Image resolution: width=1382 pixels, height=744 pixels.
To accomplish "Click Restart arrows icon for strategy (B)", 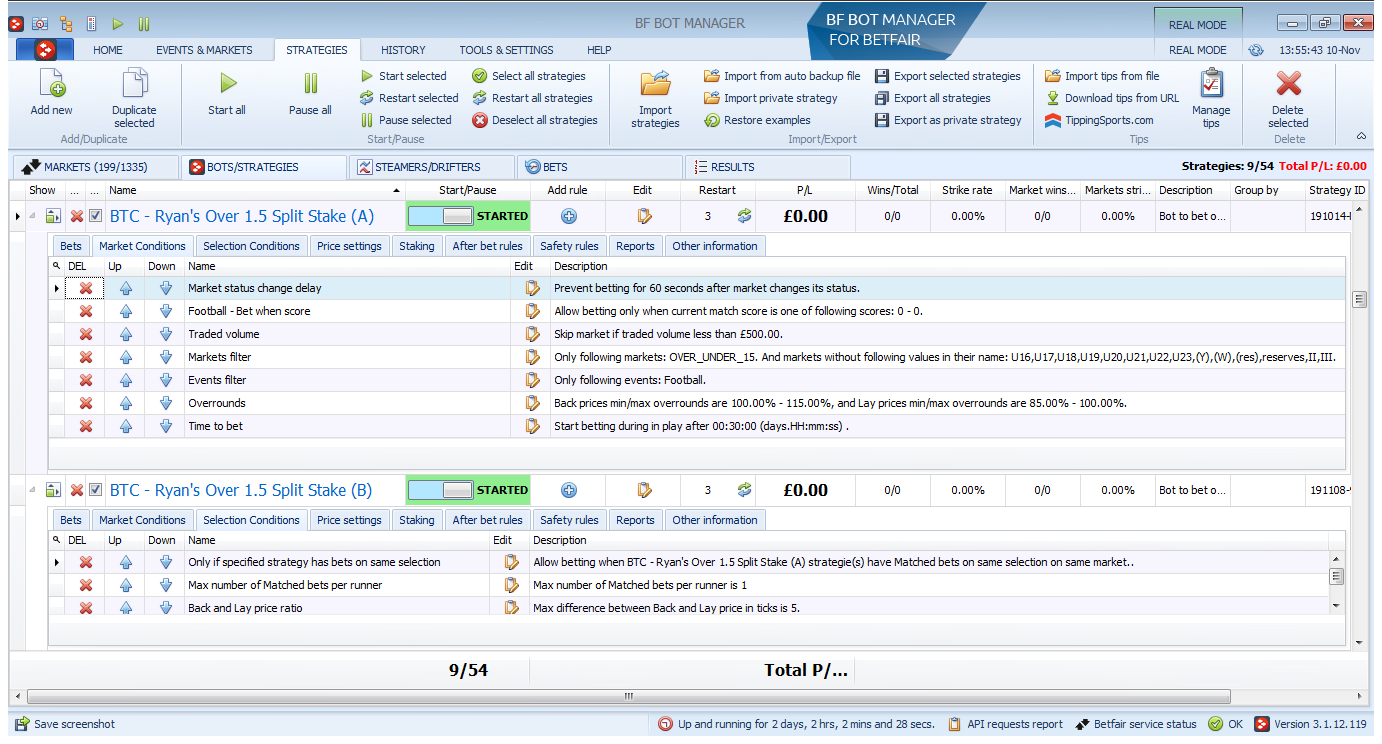I will (744, 490).
